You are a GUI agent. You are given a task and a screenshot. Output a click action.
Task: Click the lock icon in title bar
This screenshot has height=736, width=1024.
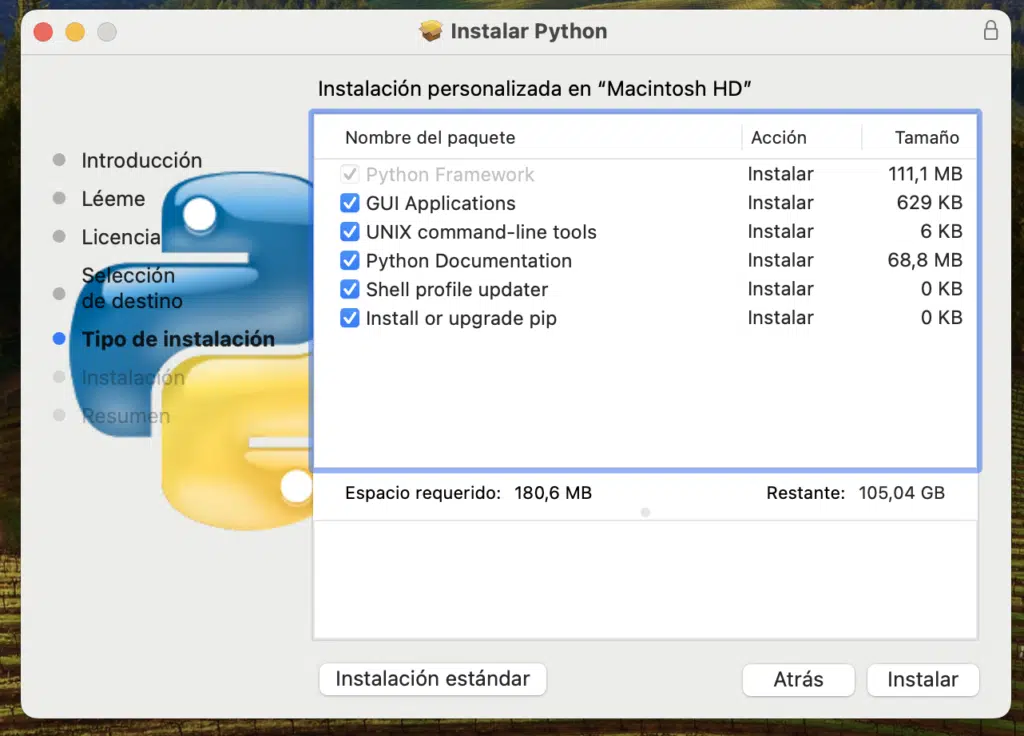991,30
